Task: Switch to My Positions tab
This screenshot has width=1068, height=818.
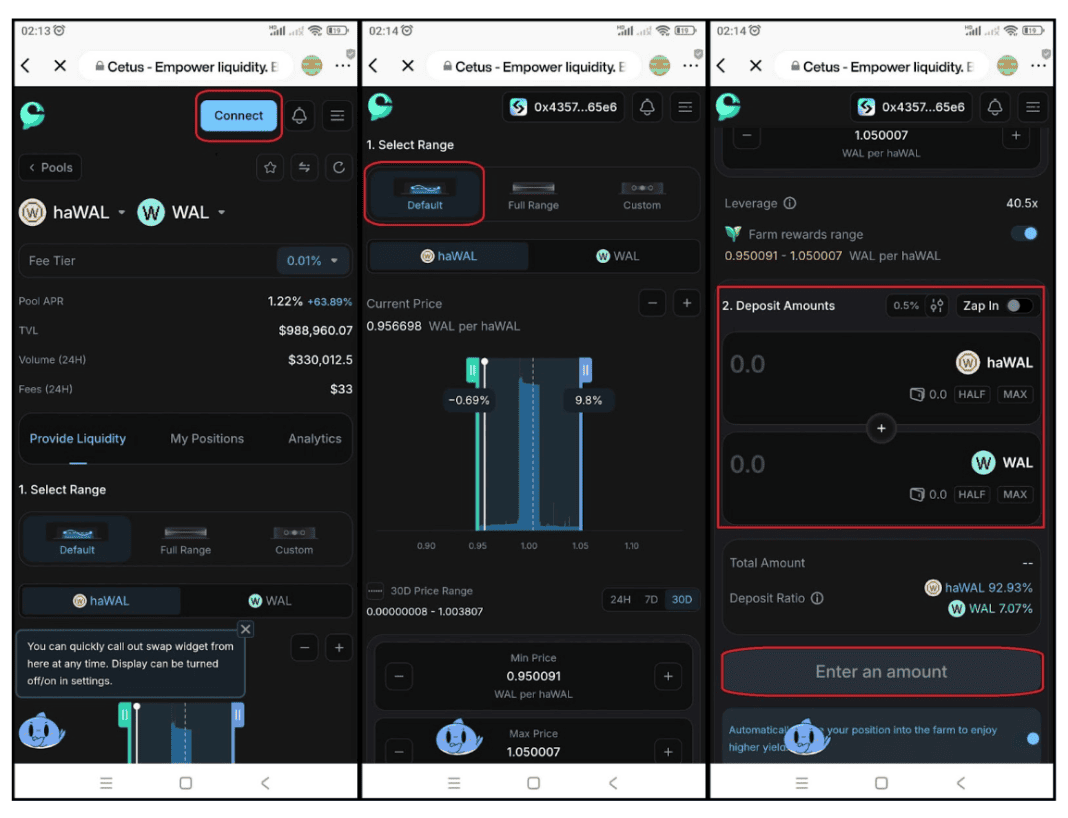Action: (207, 439)
